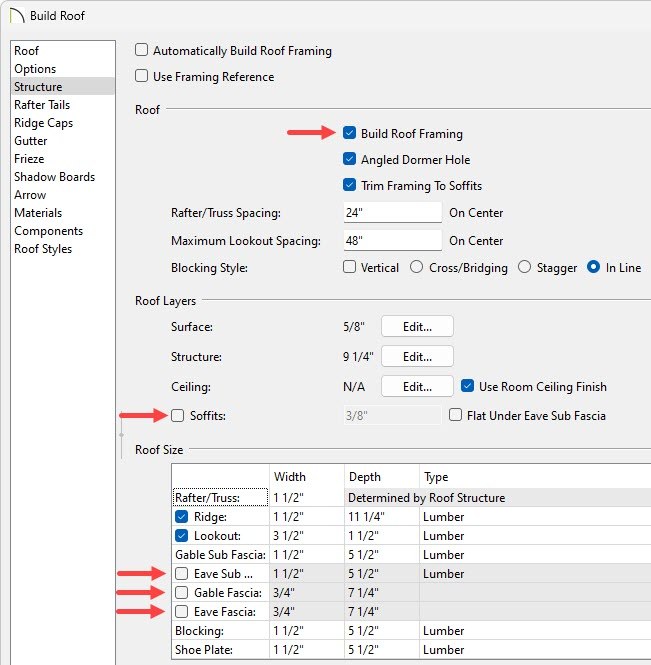Uncheck Build Roof Framing
Viewport: 651px width, 665px height.
[349, 133]
